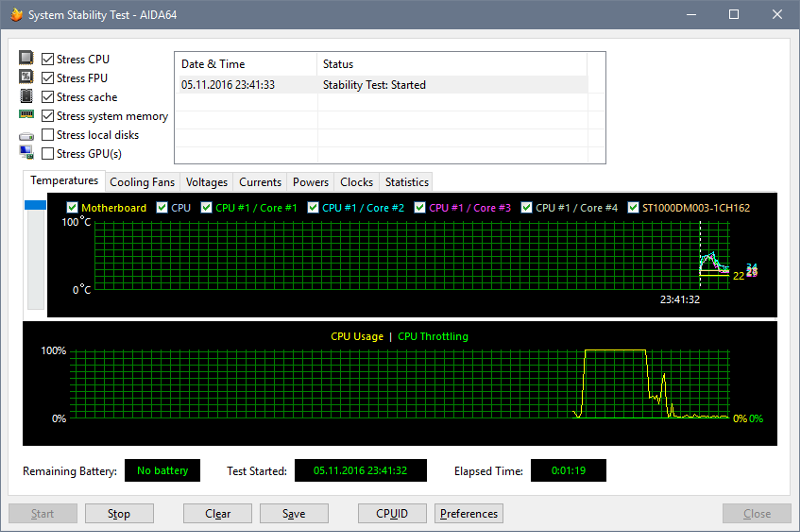Click the monitor icon beside Stress GPU(s)
The width and height of the screenshot is (800, 532).
click(x=26, y=153)
